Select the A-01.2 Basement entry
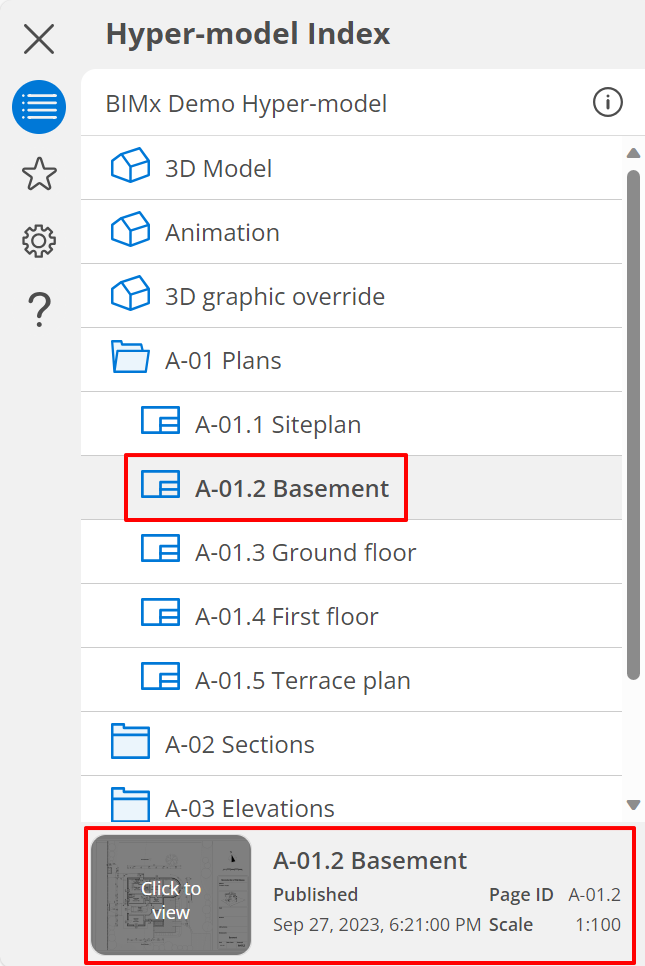The image size is (645, 966). pos(291,489)
